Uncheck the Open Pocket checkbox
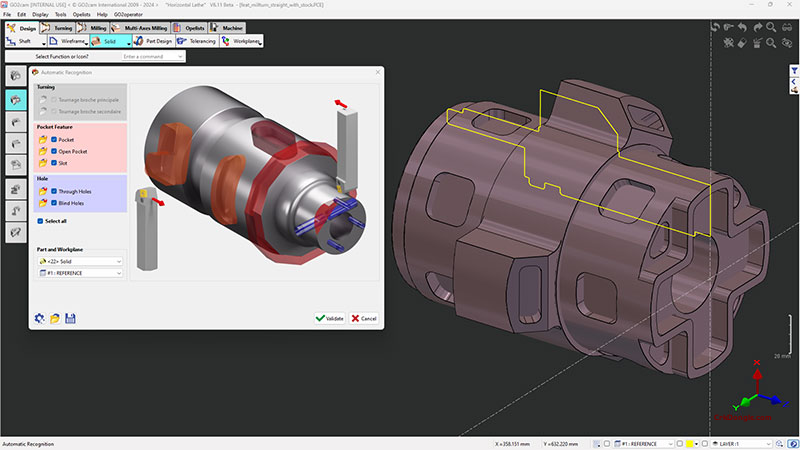 [x=54, y=152]
